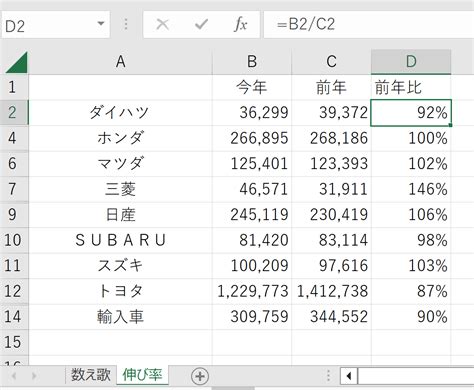Select column B header
The width and height of the screenshot is (474, 390).
tap(252, 62)
